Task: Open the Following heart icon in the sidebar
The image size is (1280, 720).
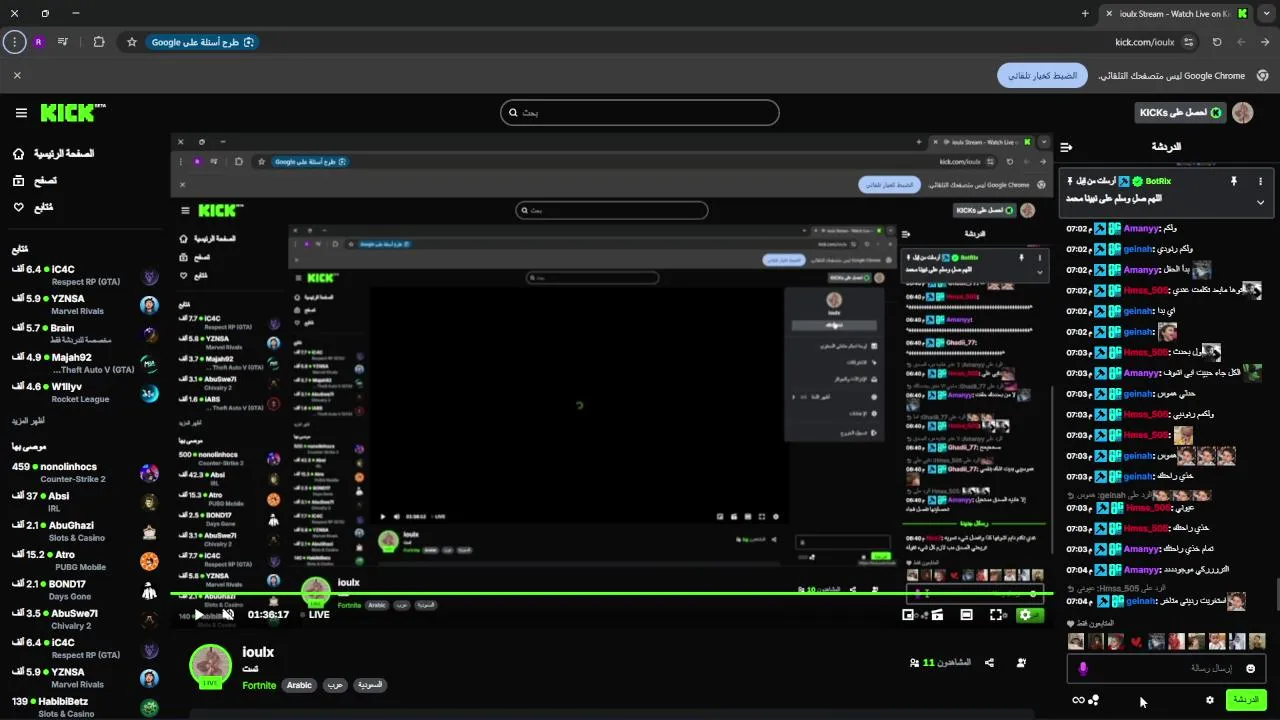Action: tap(18, 207)
